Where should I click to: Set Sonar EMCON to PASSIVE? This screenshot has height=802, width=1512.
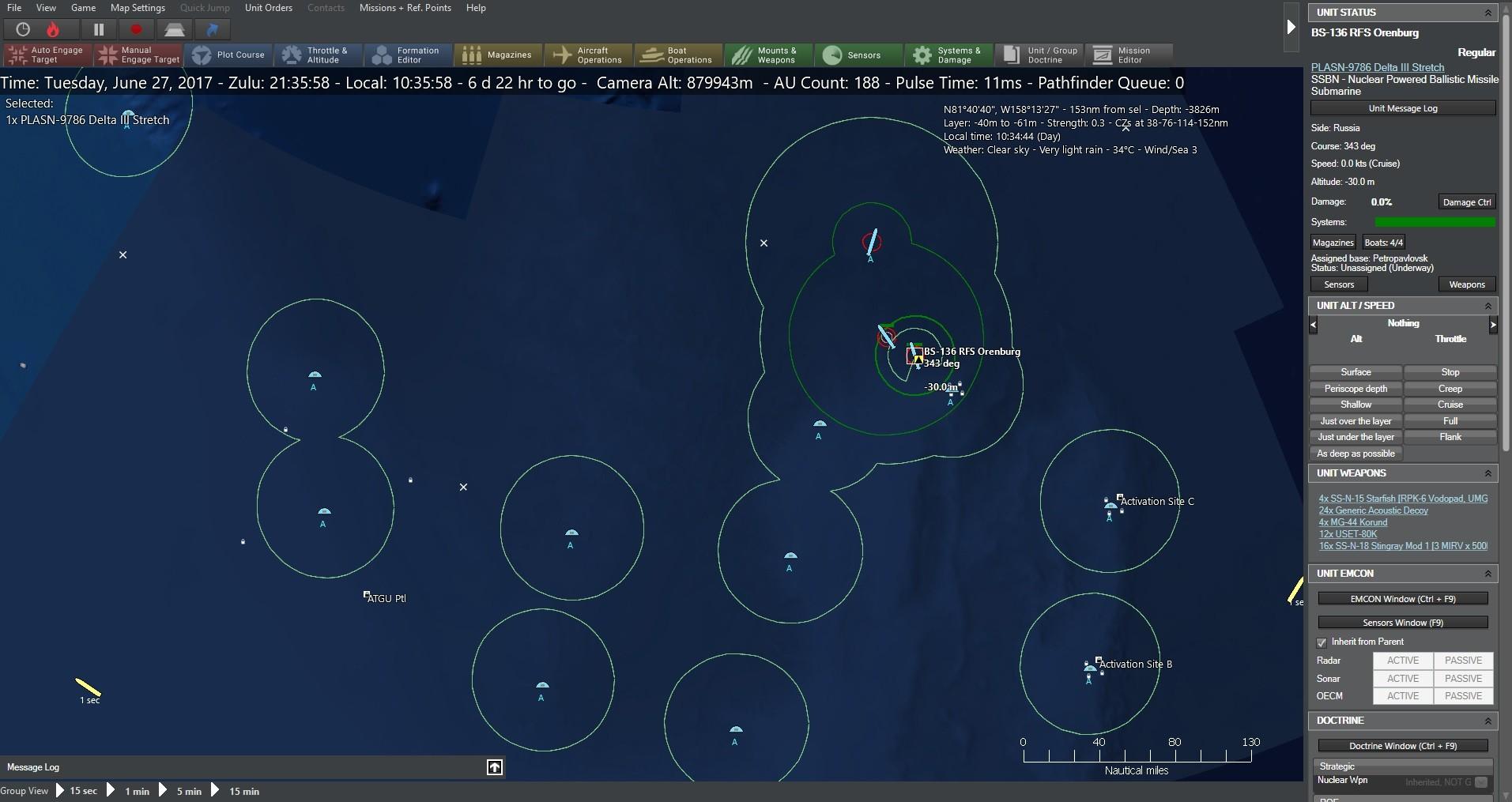click(x=1462, y=678)
